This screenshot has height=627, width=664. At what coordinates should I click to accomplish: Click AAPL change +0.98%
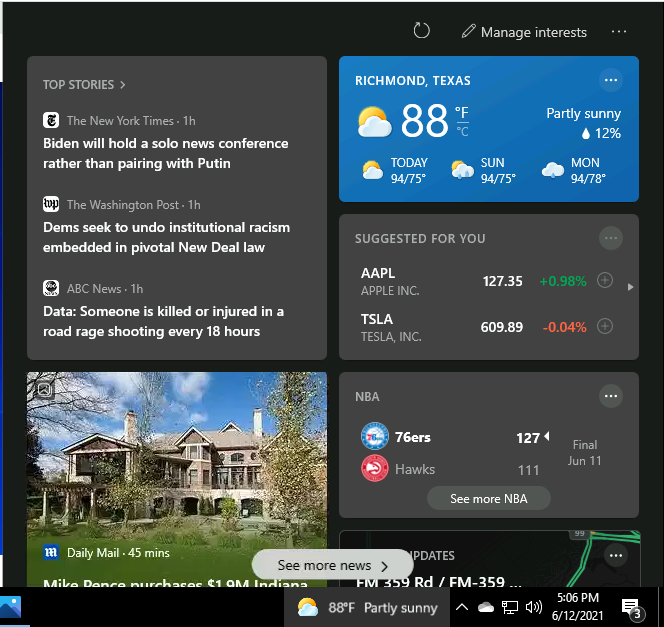pyautogui.click(x=563, y=281)
